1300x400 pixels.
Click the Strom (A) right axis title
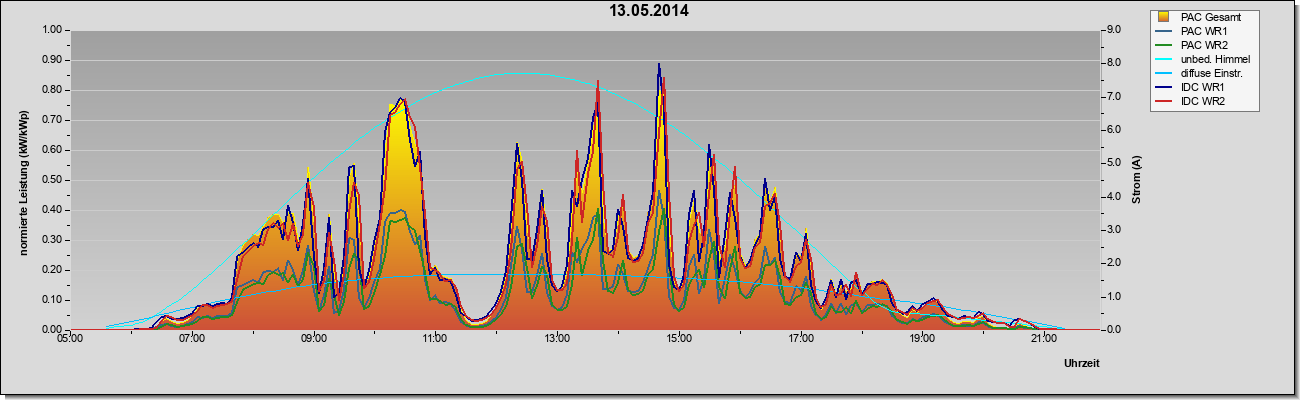tap(1136, 180)
